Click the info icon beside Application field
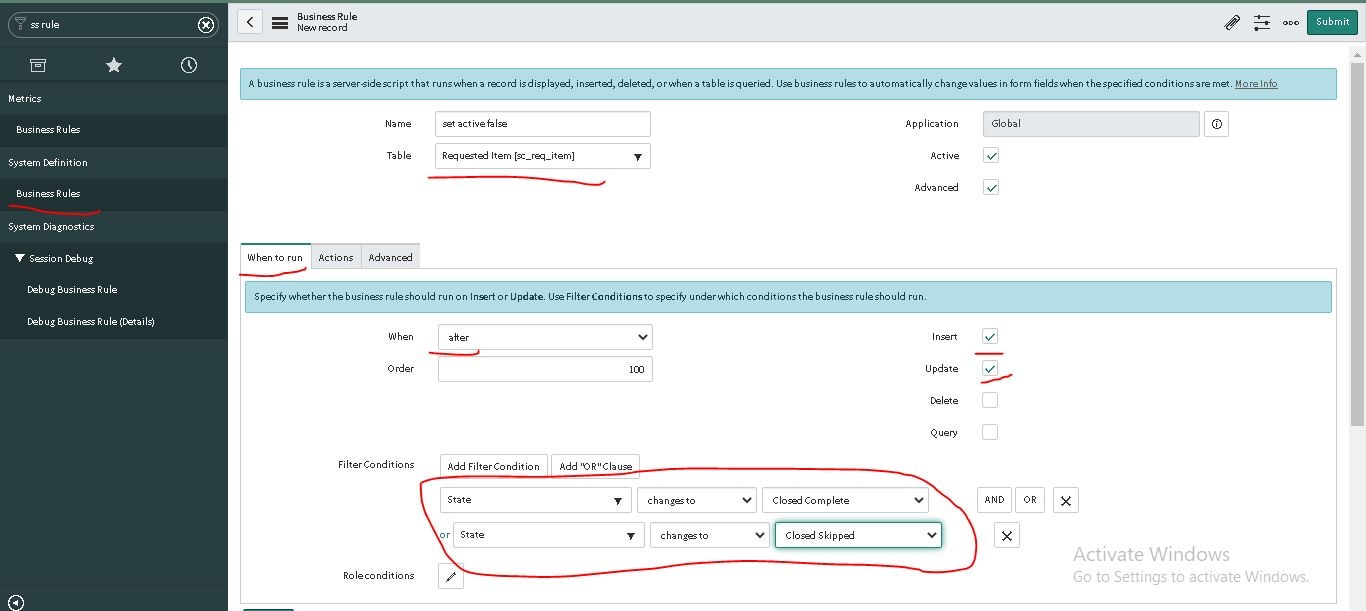 [x=1216, y=123]
